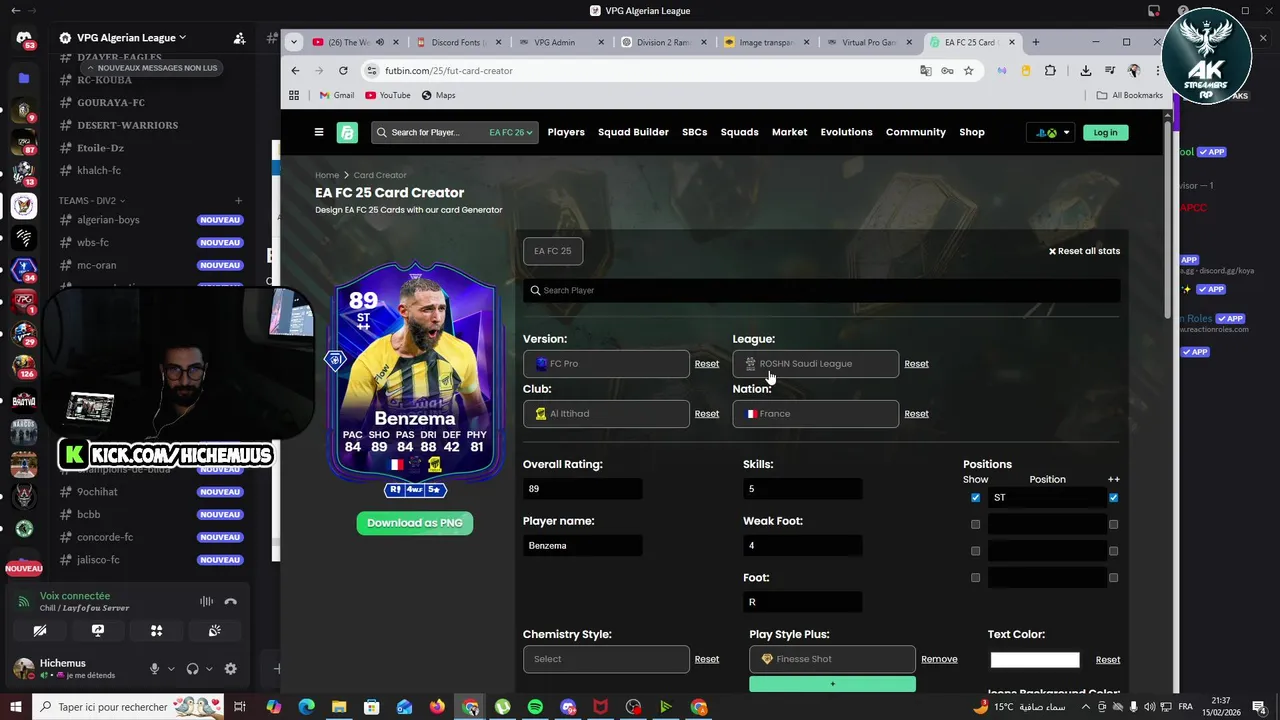Open the Version FC Pro dropdown
Viewport: 1280px width, 720px height.
pyautogui.click(x=606, y=364)
